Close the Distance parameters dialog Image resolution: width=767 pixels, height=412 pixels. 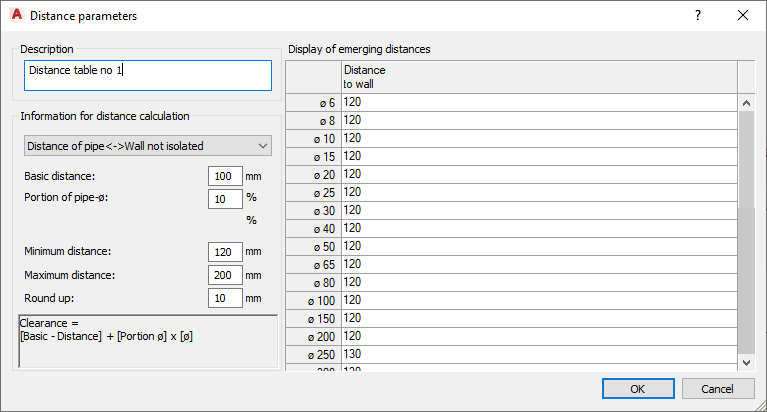(x=743, y=15)
